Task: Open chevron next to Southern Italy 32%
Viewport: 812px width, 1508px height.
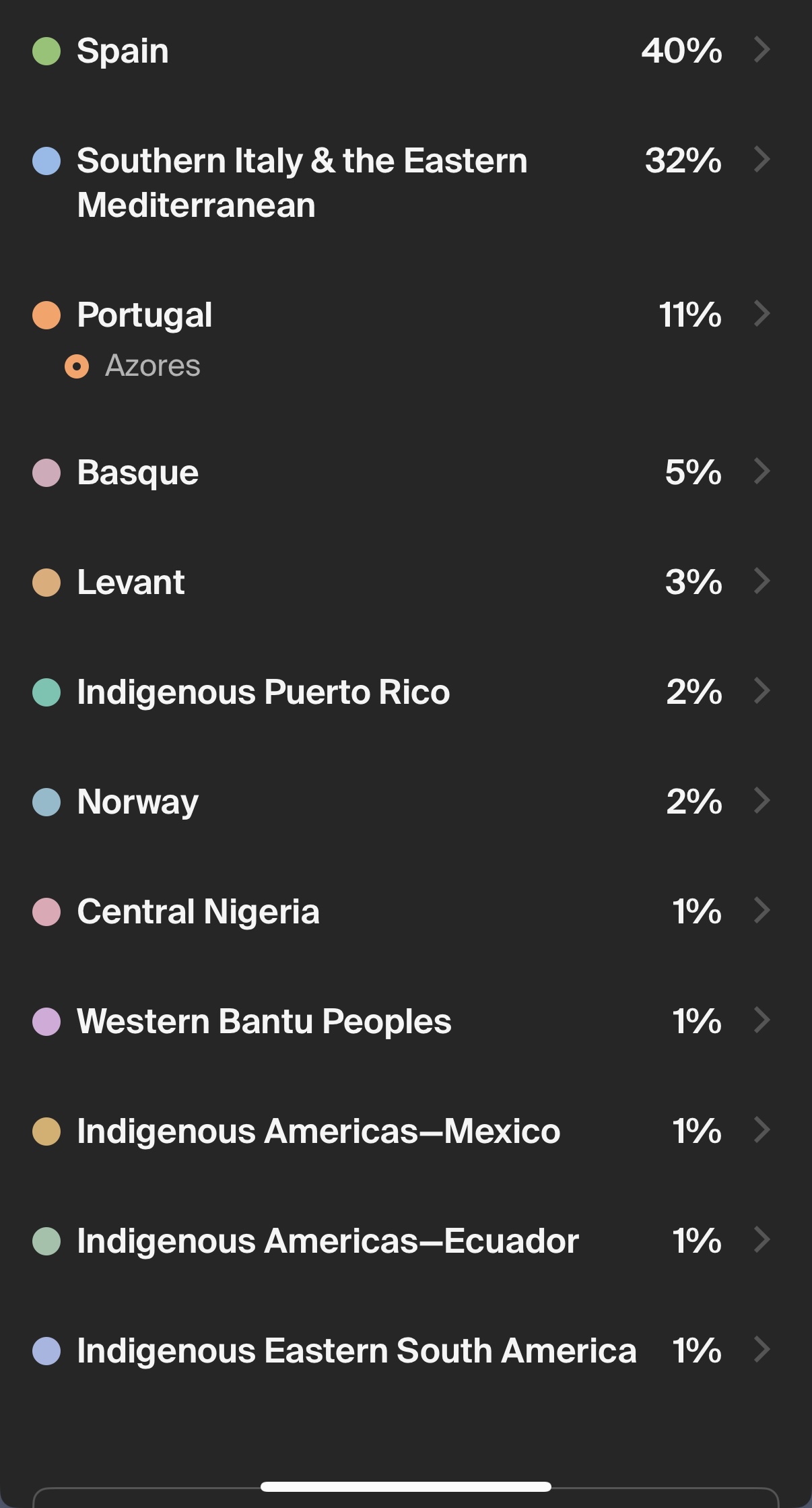Action: click(762, 160)
